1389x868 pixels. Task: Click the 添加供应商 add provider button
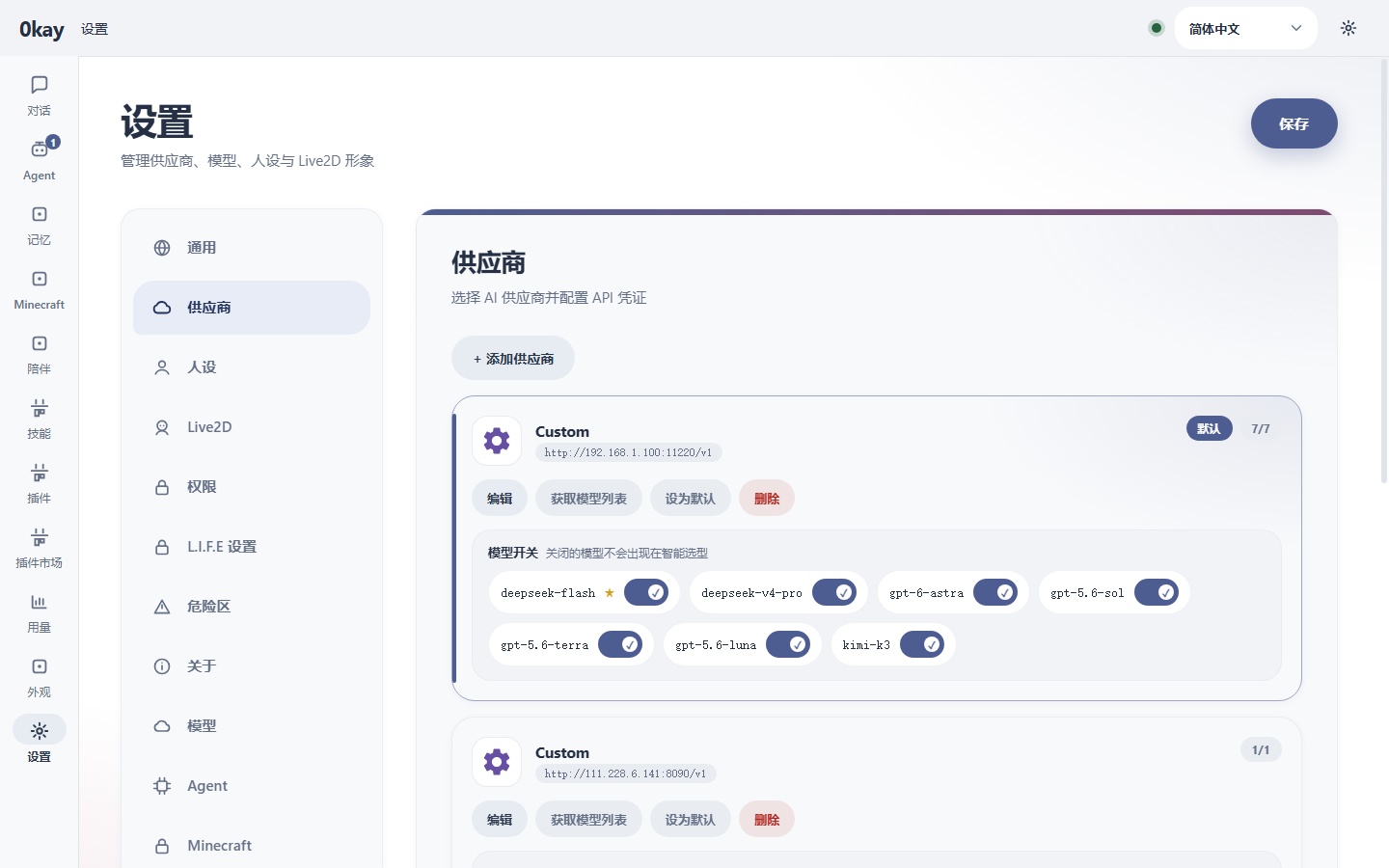[x=513, y=359]
